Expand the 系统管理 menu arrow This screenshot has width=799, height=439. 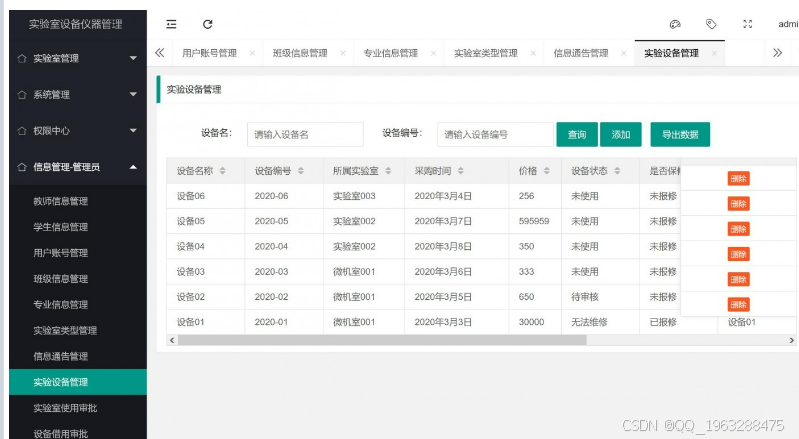[x=133, y=94]
